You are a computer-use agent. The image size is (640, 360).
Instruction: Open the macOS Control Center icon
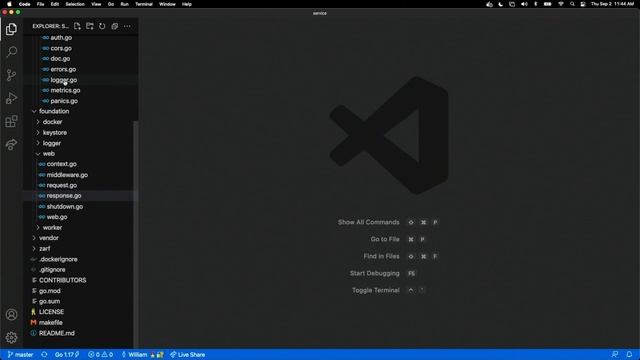click(583, 4)
